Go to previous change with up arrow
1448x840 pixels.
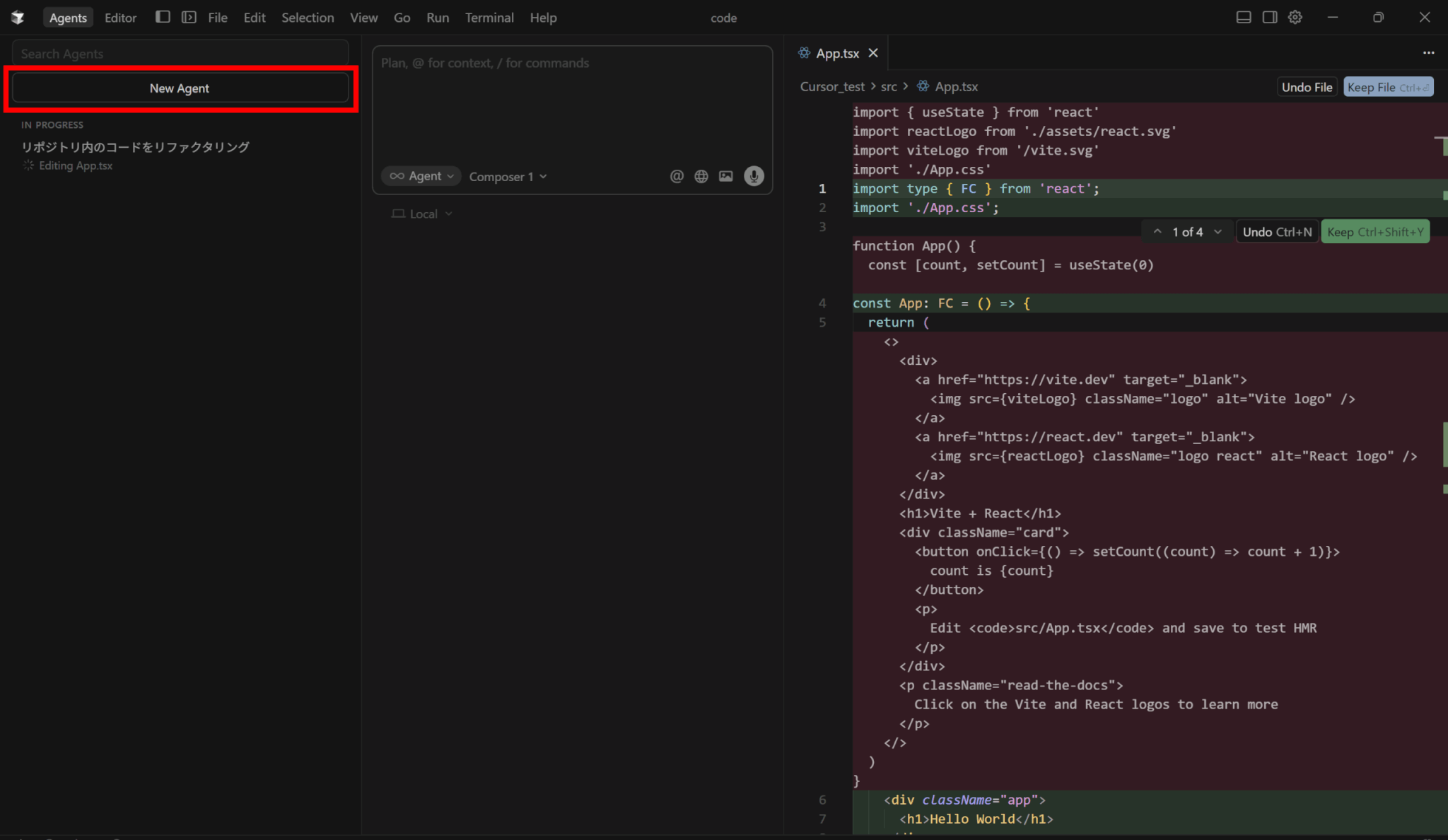[x=1157, y=232]
